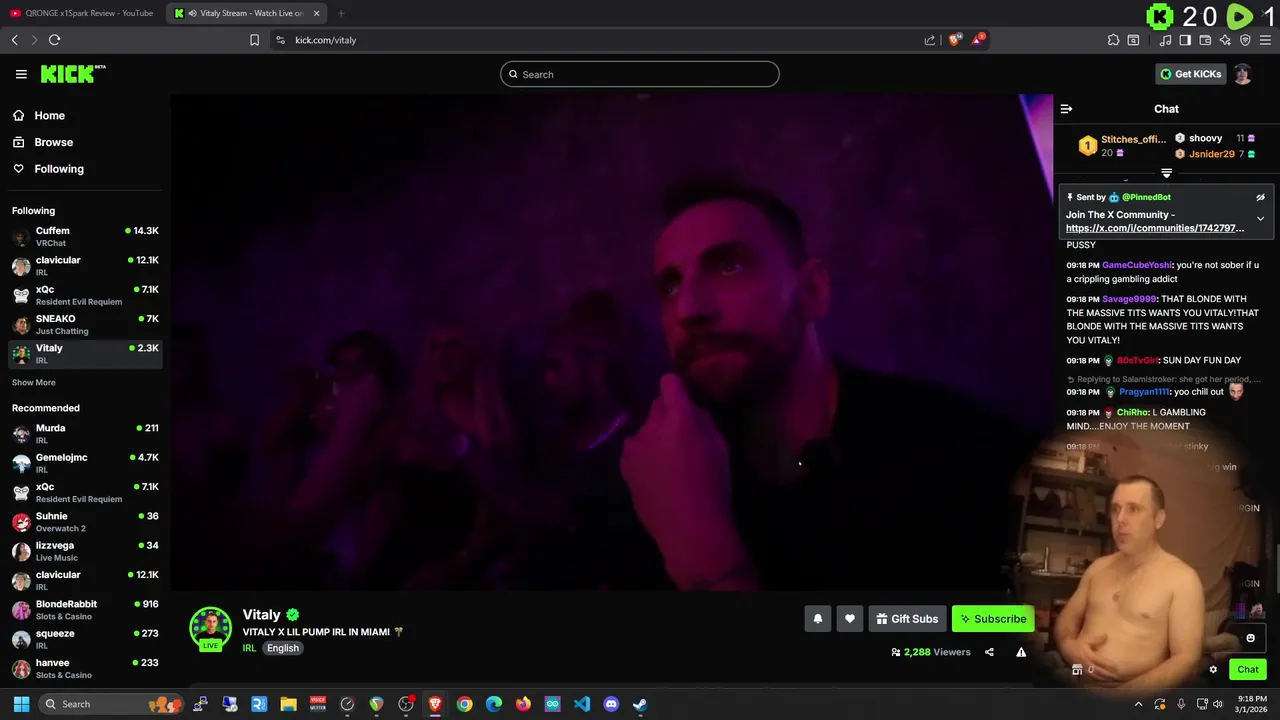Open squeeze recommended channel

[85, 639]
